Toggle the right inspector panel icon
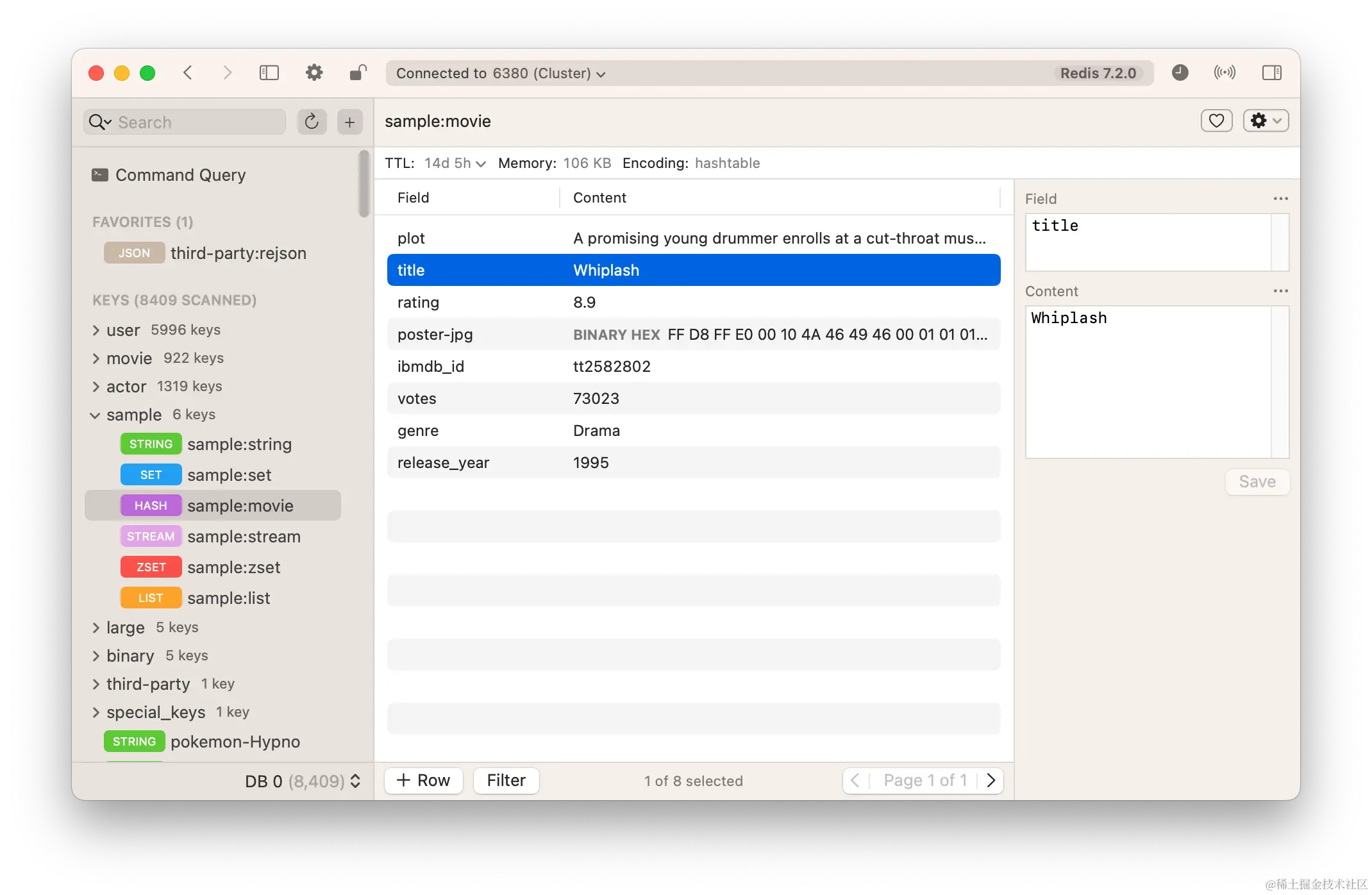The height and width of the screenshot is (895, 1372). (x=1271, y=73)
